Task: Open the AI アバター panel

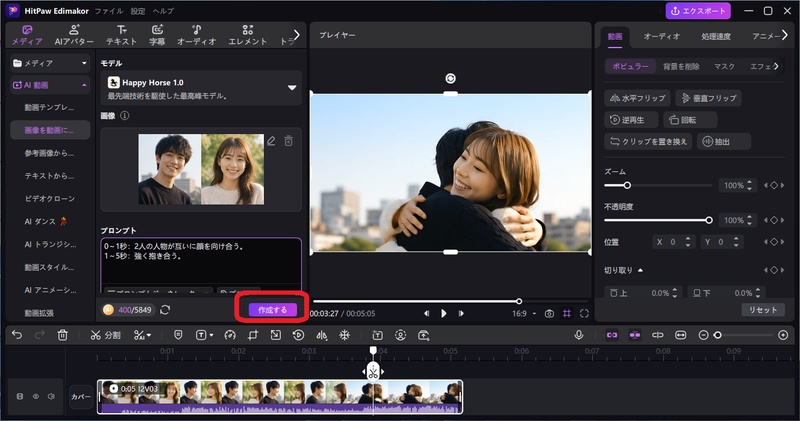Action: 74,35
